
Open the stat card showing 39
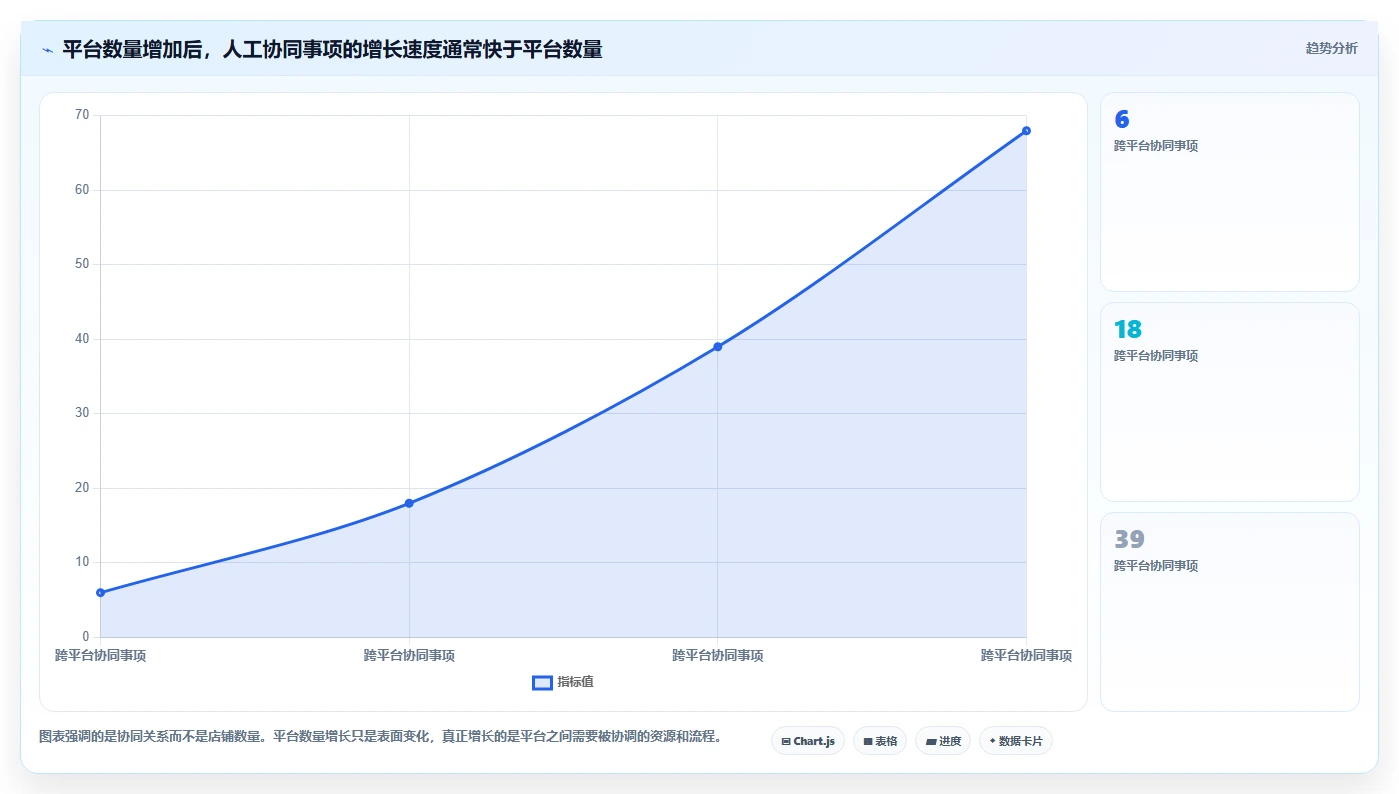tap(1230, 612)
